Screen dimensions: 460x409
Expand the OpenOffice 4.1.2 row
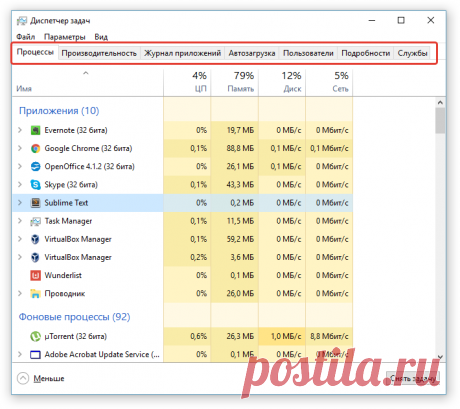(x=20, y=166)
